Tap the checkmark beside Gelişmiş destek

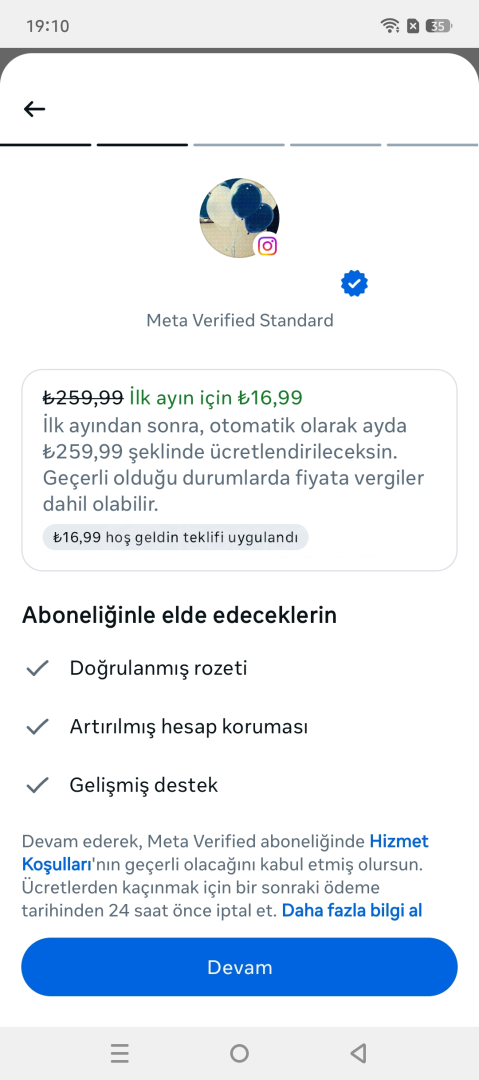(x=37, y=785)
